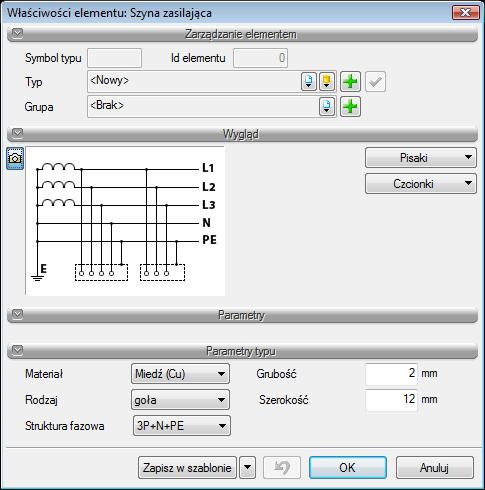
Task: Open the Materiał combo box Miedź (Cu)
Action: (x=180, y=374)
